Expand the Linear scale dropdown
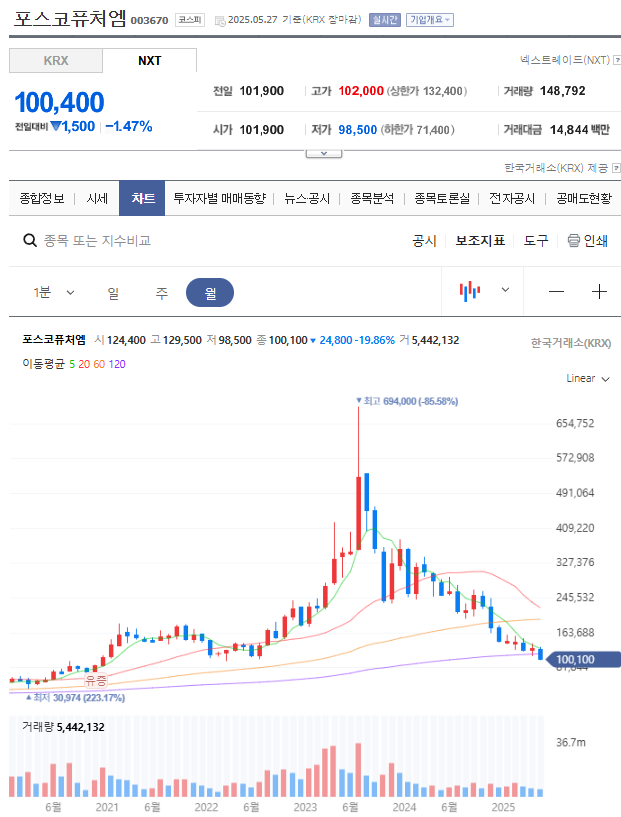 pyautogui.click(x=588, y=378)
